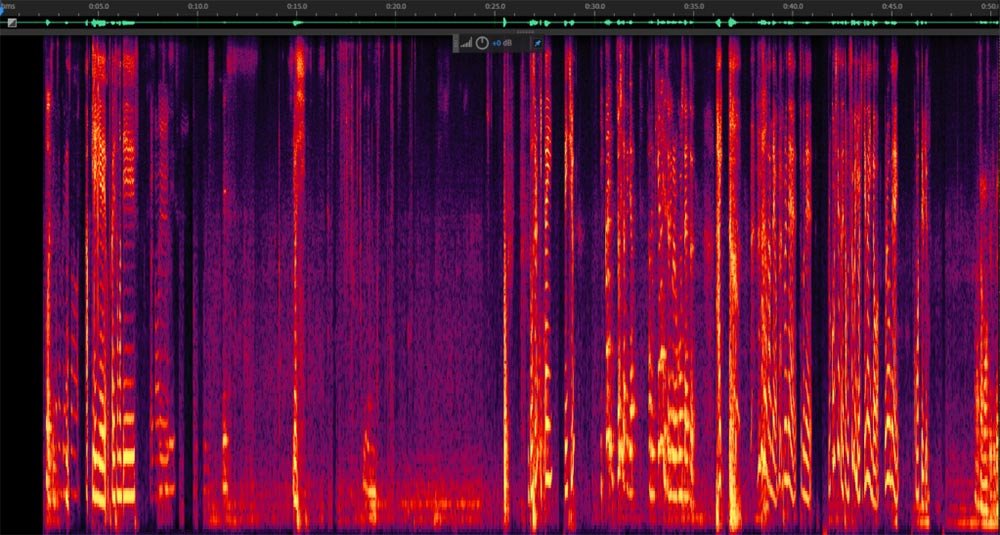Move to 0:35.0 on the time ruler
Screen dimensions: 1000x535
click(693, 6)
